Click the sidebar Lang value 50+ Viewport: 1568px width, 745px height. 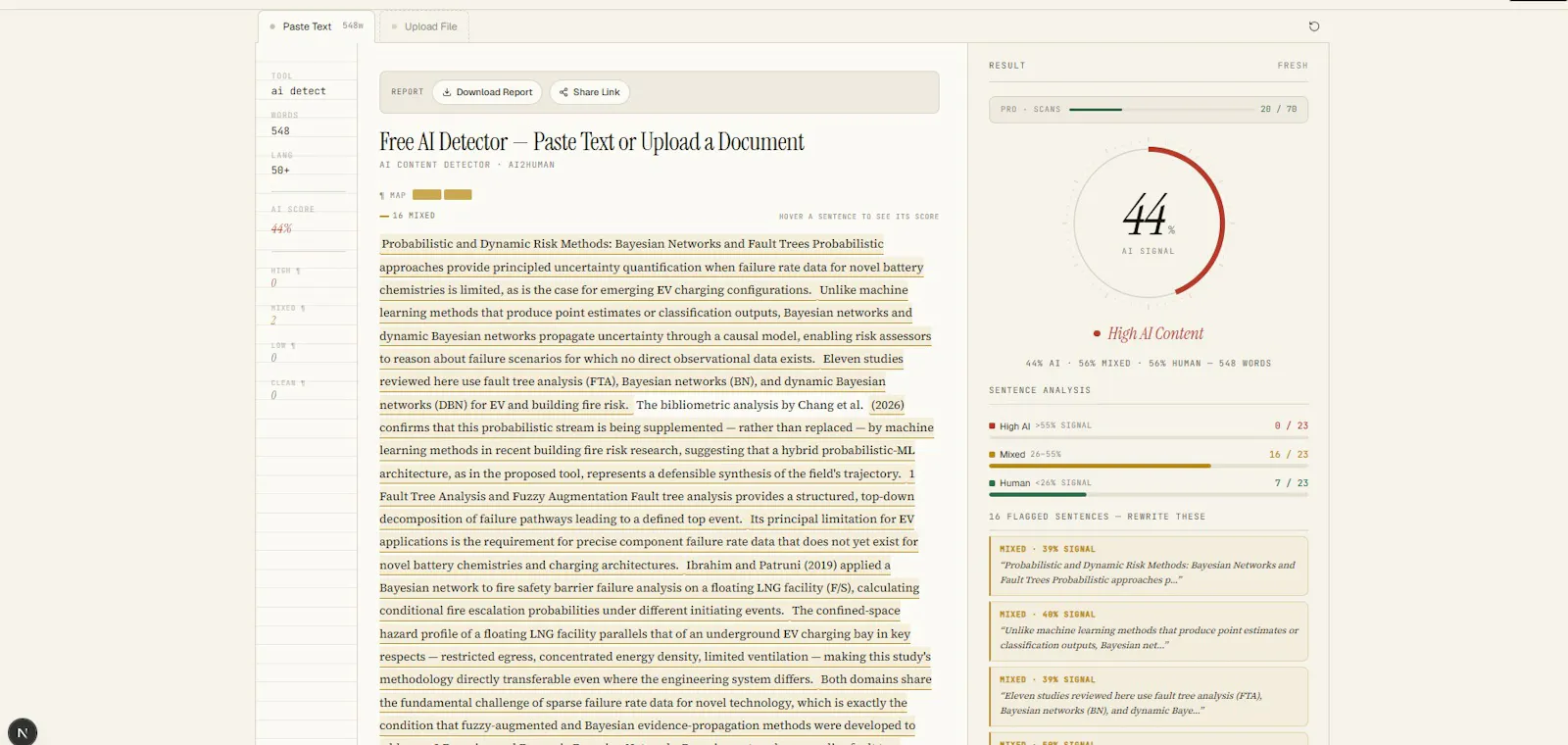click(x=280, y=171)
